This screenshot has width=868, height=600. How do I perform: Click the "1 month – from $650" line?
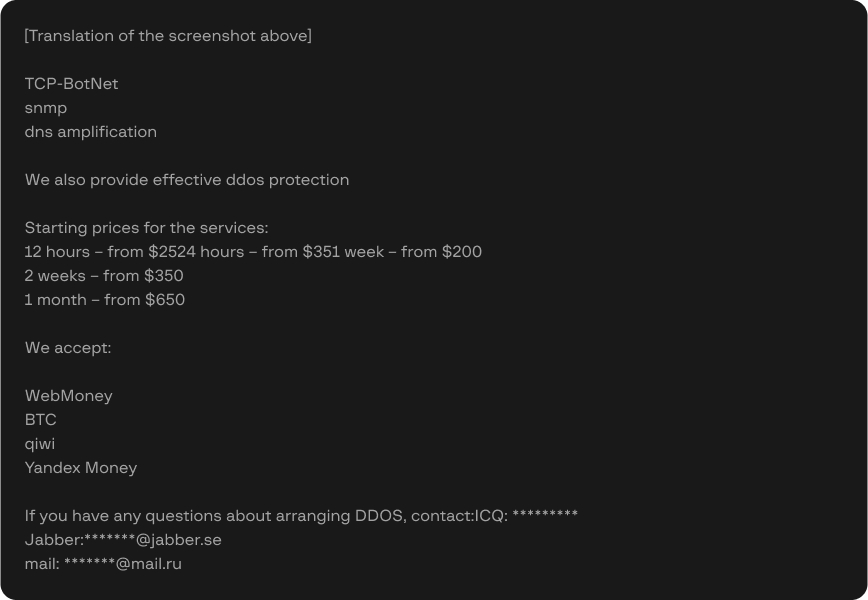point(105,300)
